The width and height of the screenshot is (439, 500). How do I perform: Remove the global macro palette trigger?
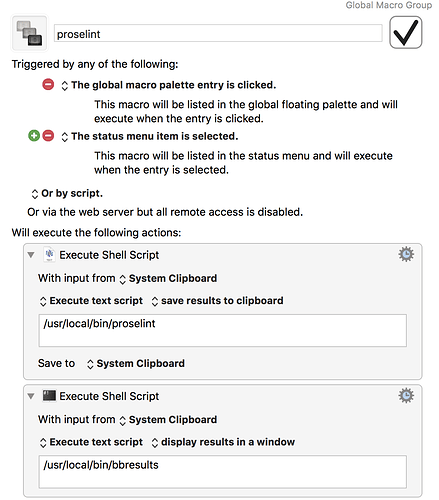48,85
